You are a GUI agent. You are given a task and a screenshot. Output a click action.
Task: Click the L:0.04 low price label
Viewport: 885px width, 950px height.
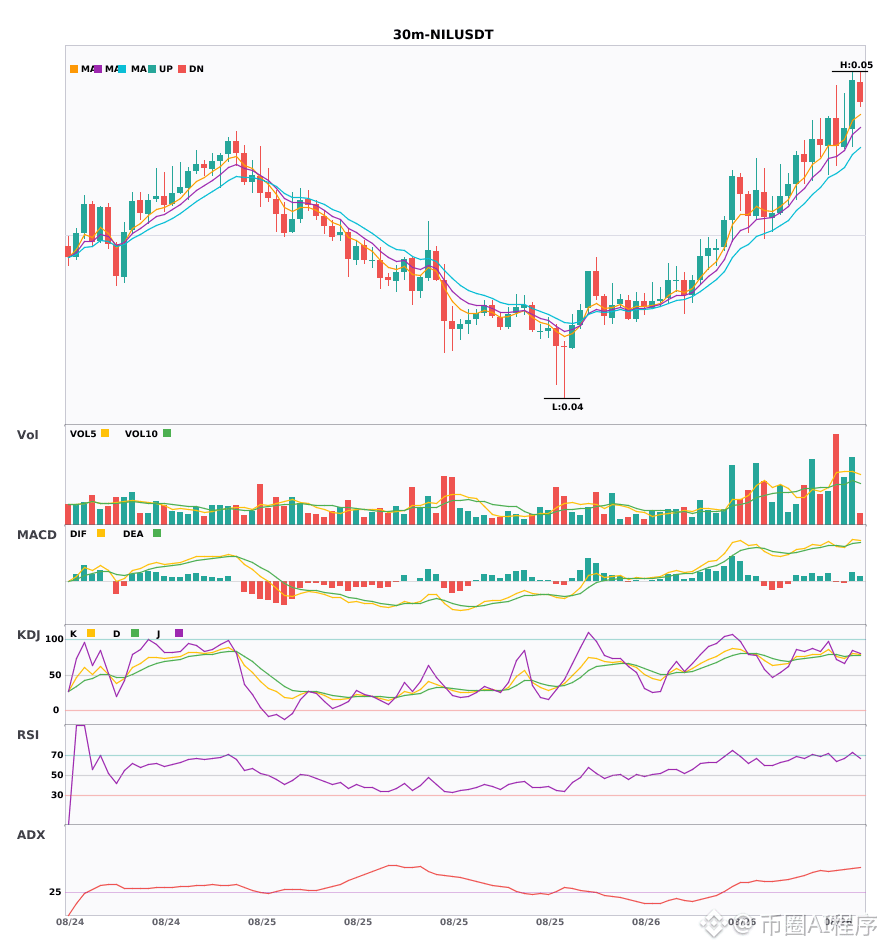coord(567,407)
